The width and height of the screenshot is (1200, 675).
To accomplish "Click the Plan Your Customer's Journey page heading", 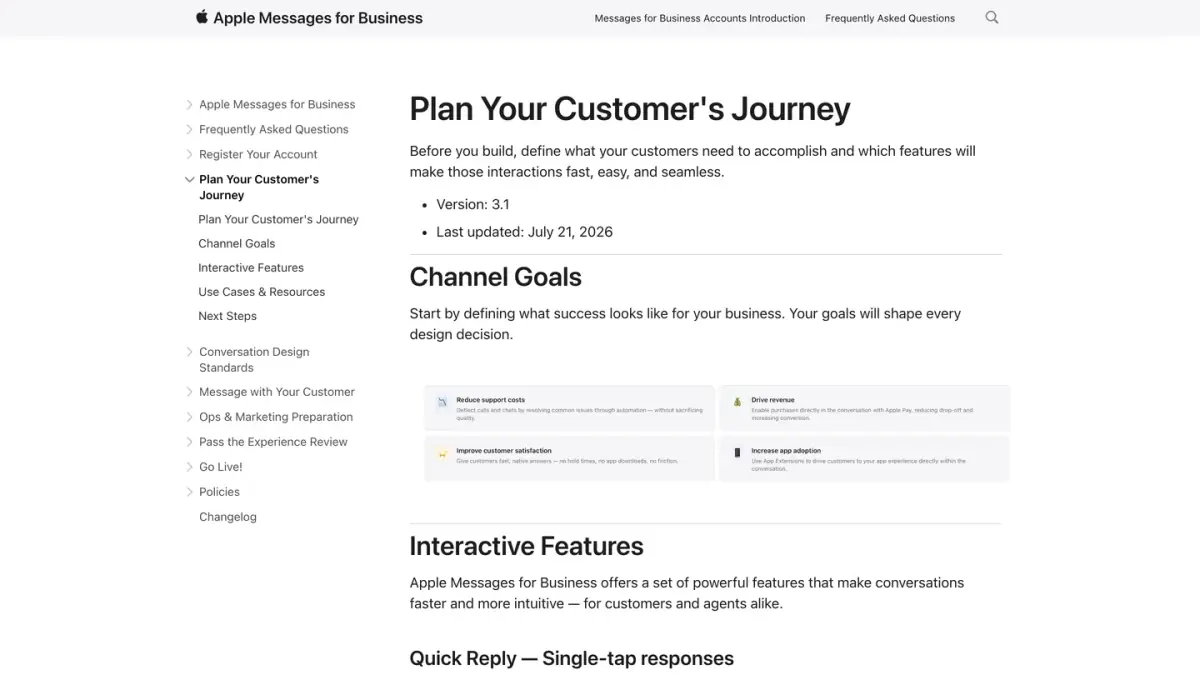I will point(630,108).
